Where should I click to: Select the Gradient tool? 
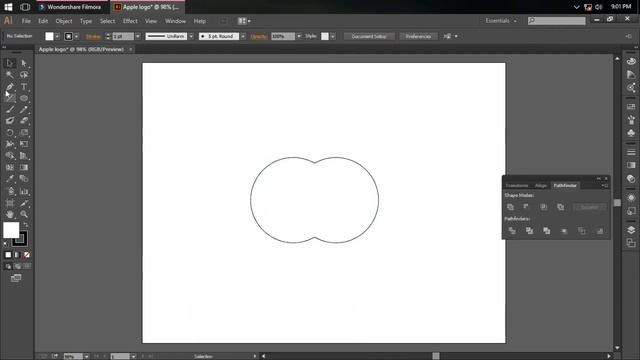(x=24, y=167)
